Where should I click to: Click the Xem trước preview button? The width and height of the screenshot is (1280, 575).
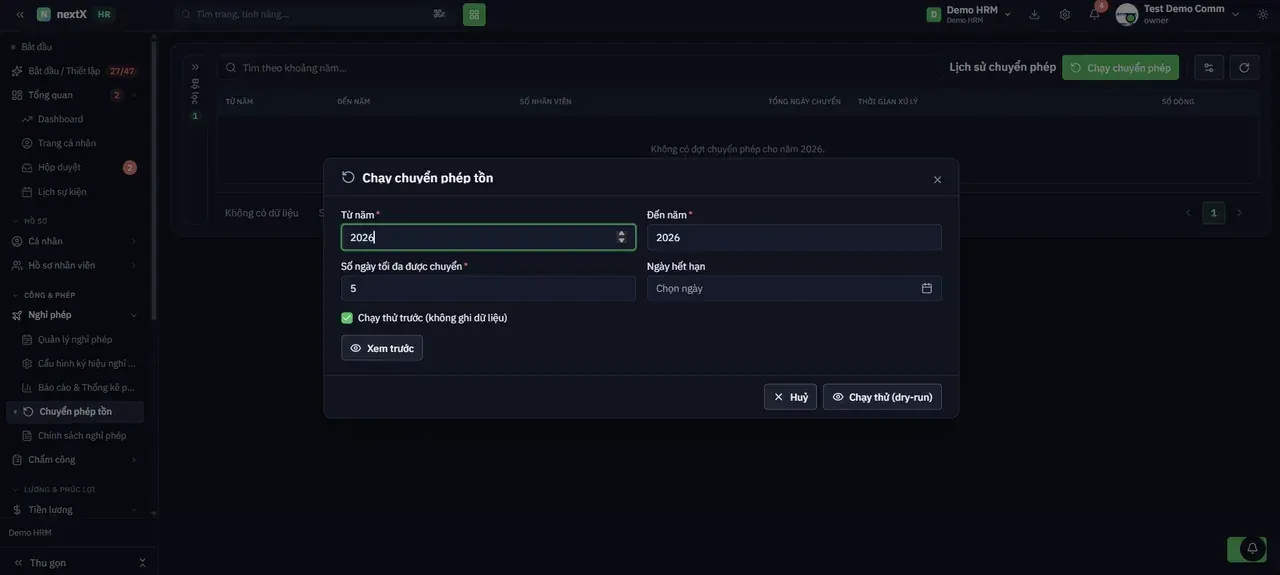(x=382, y=348)
